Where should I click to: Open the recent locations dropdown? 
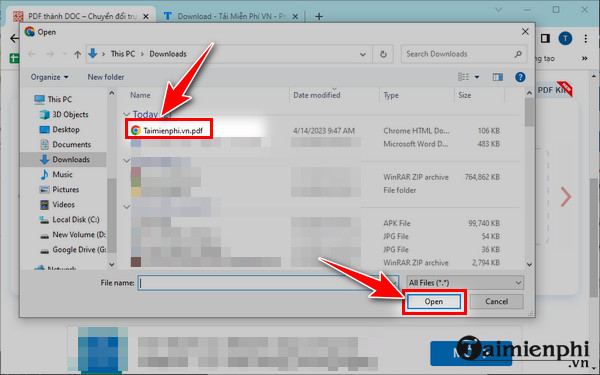coord(64,54)
